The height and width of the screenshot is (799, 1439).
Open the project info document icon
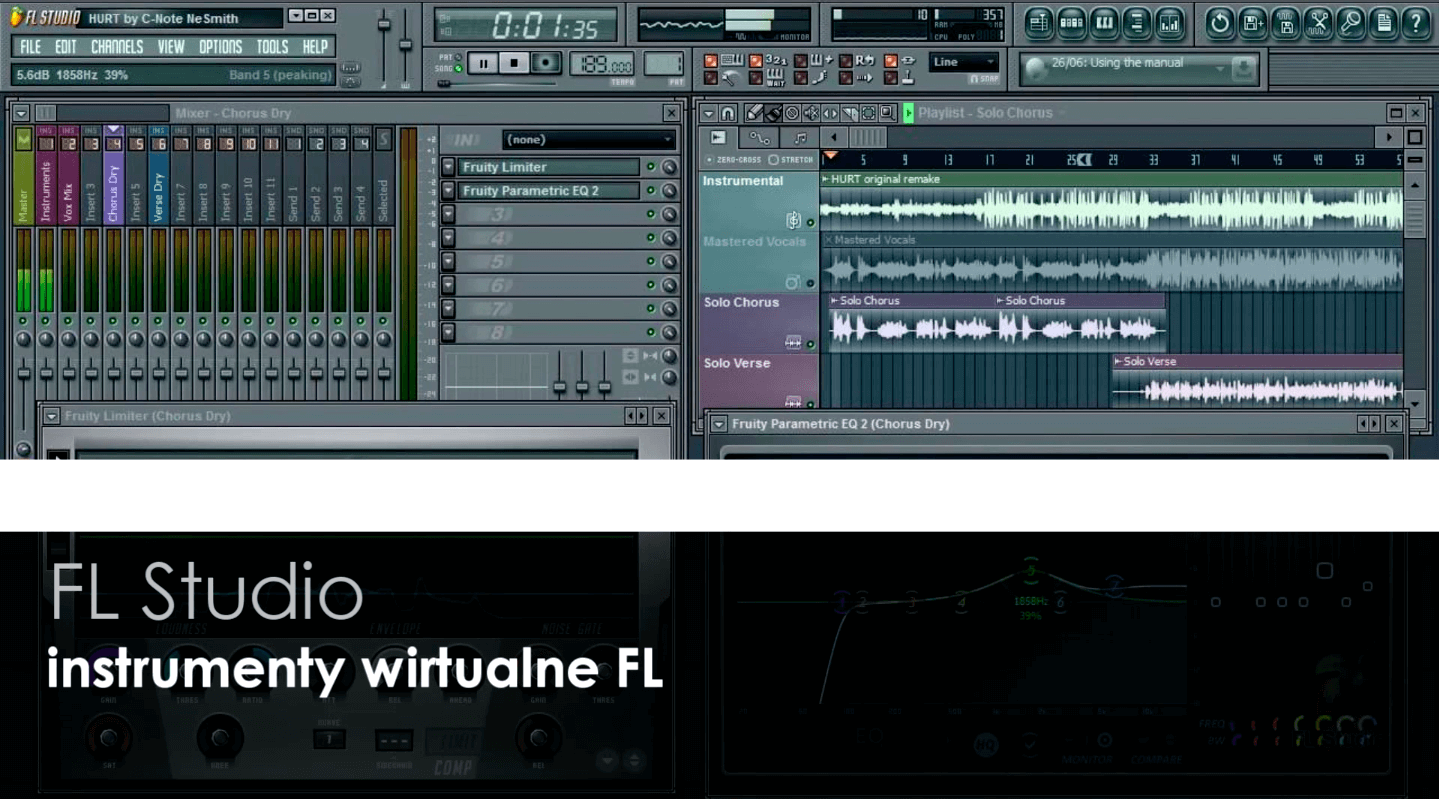point(1384,23)
